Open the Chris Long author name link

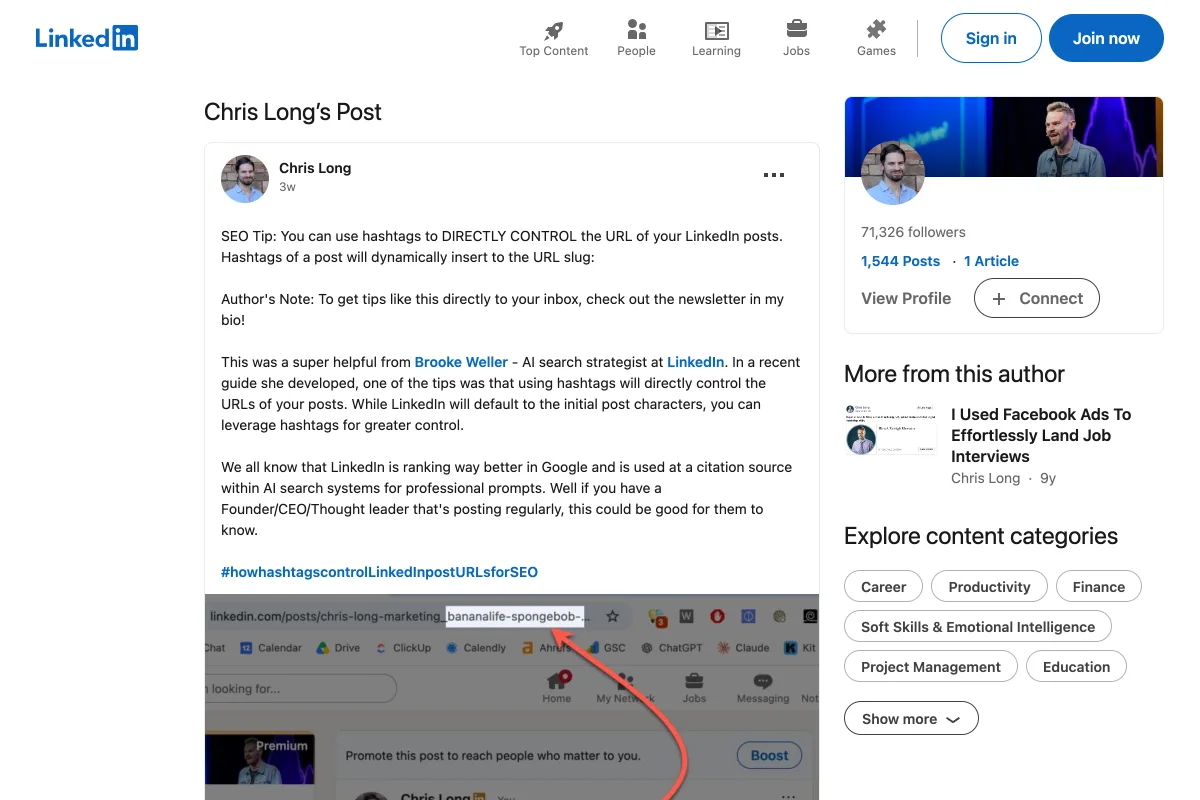315,168
